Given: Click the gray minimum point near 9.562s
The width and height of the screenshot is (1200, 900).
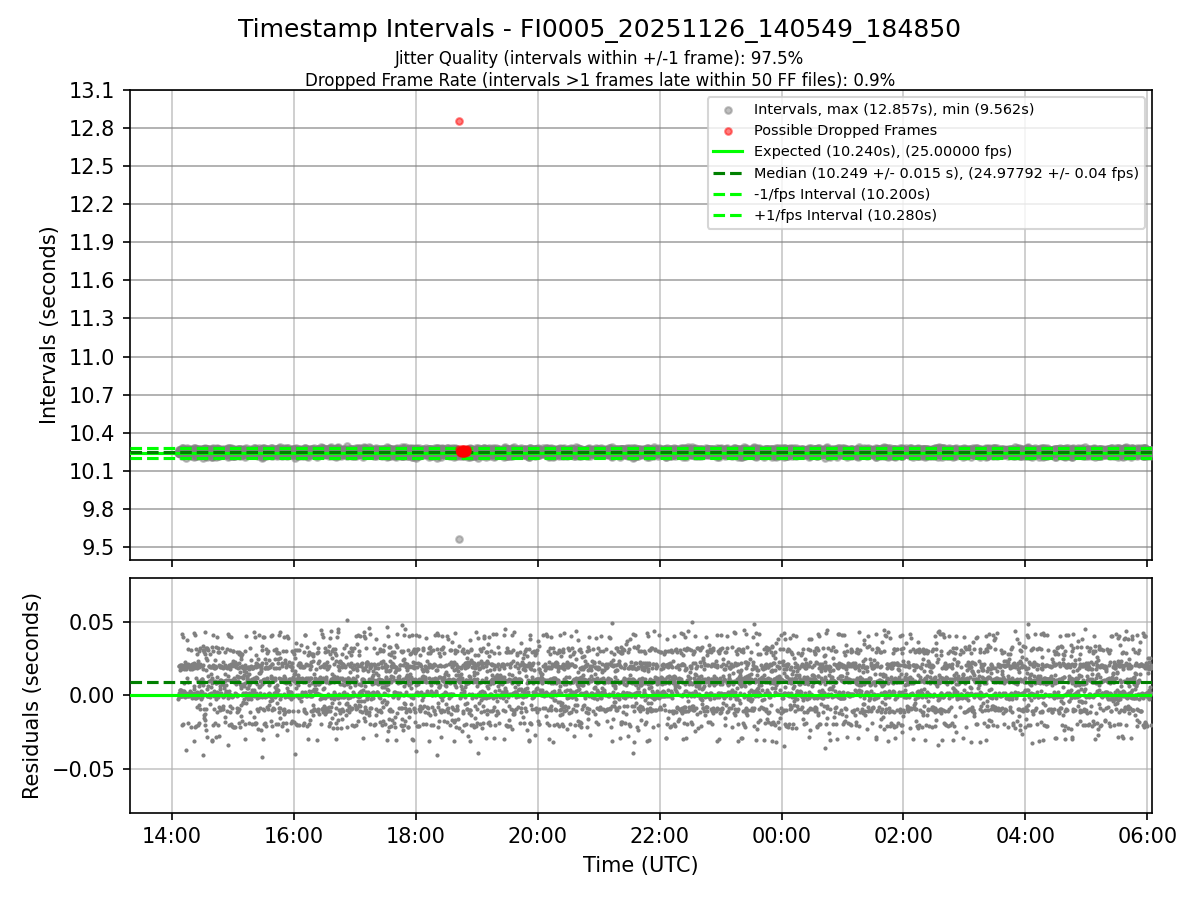Looking at the screenshot, I should (459, 539).
